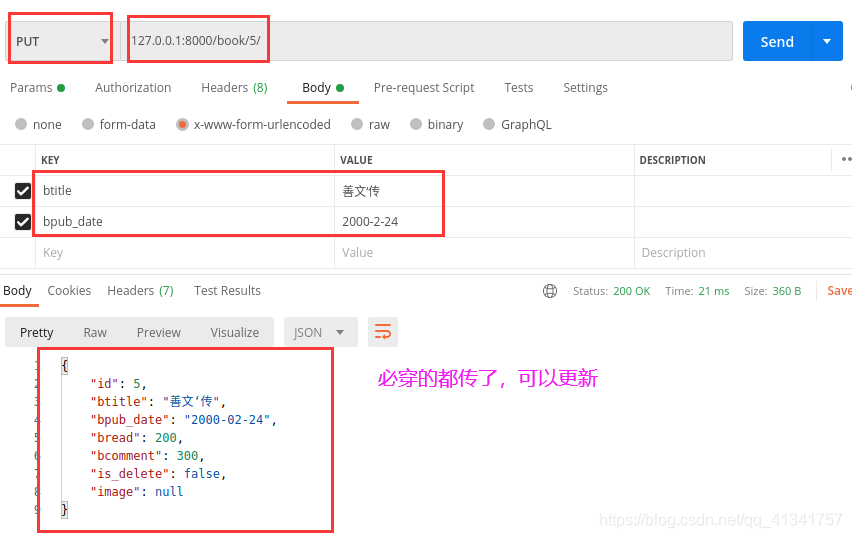
Task: Send the request
Action: pyautogui.click(x=777, y=41)
